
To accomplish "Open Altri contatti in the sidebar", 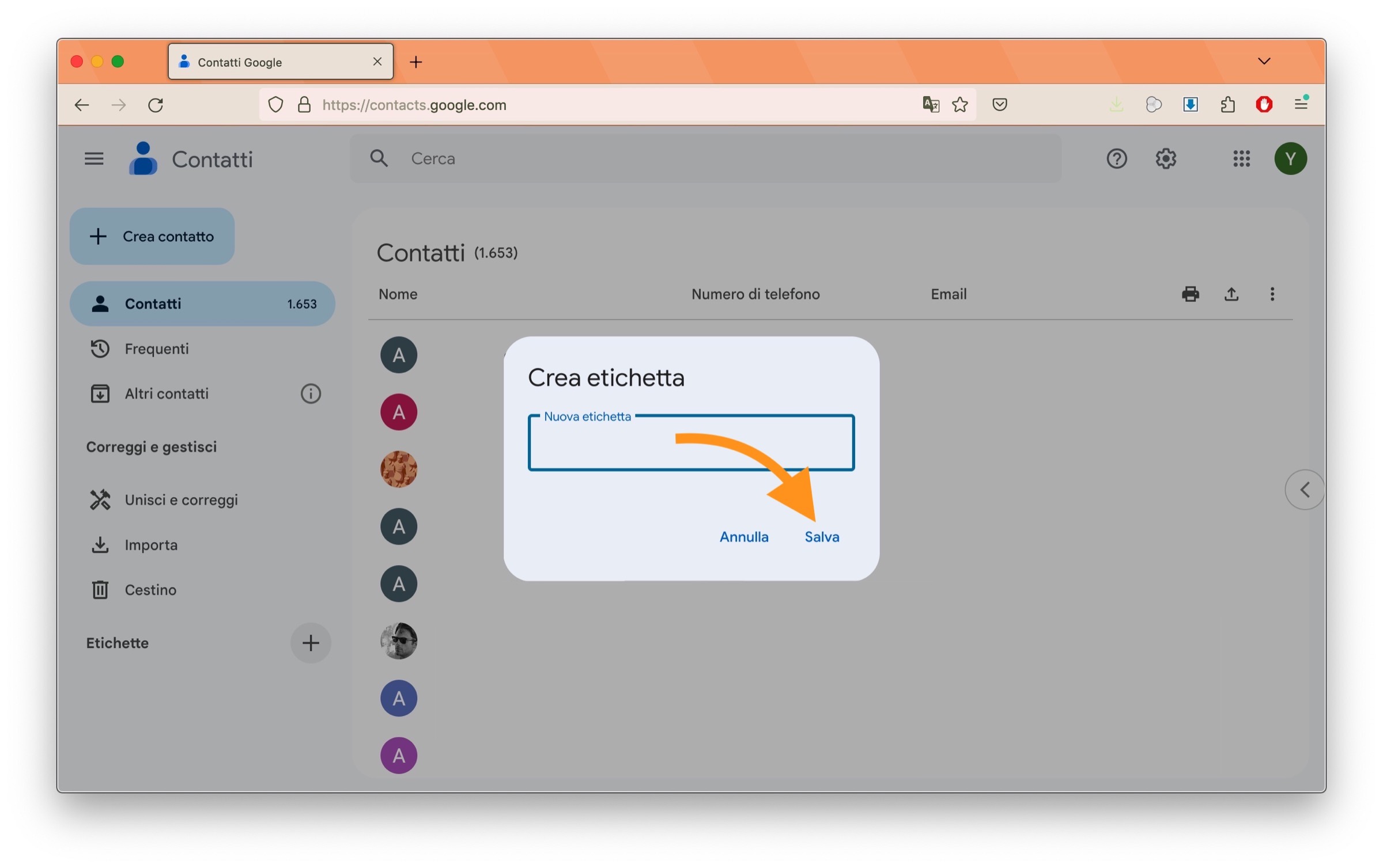I will coord(167,393).
